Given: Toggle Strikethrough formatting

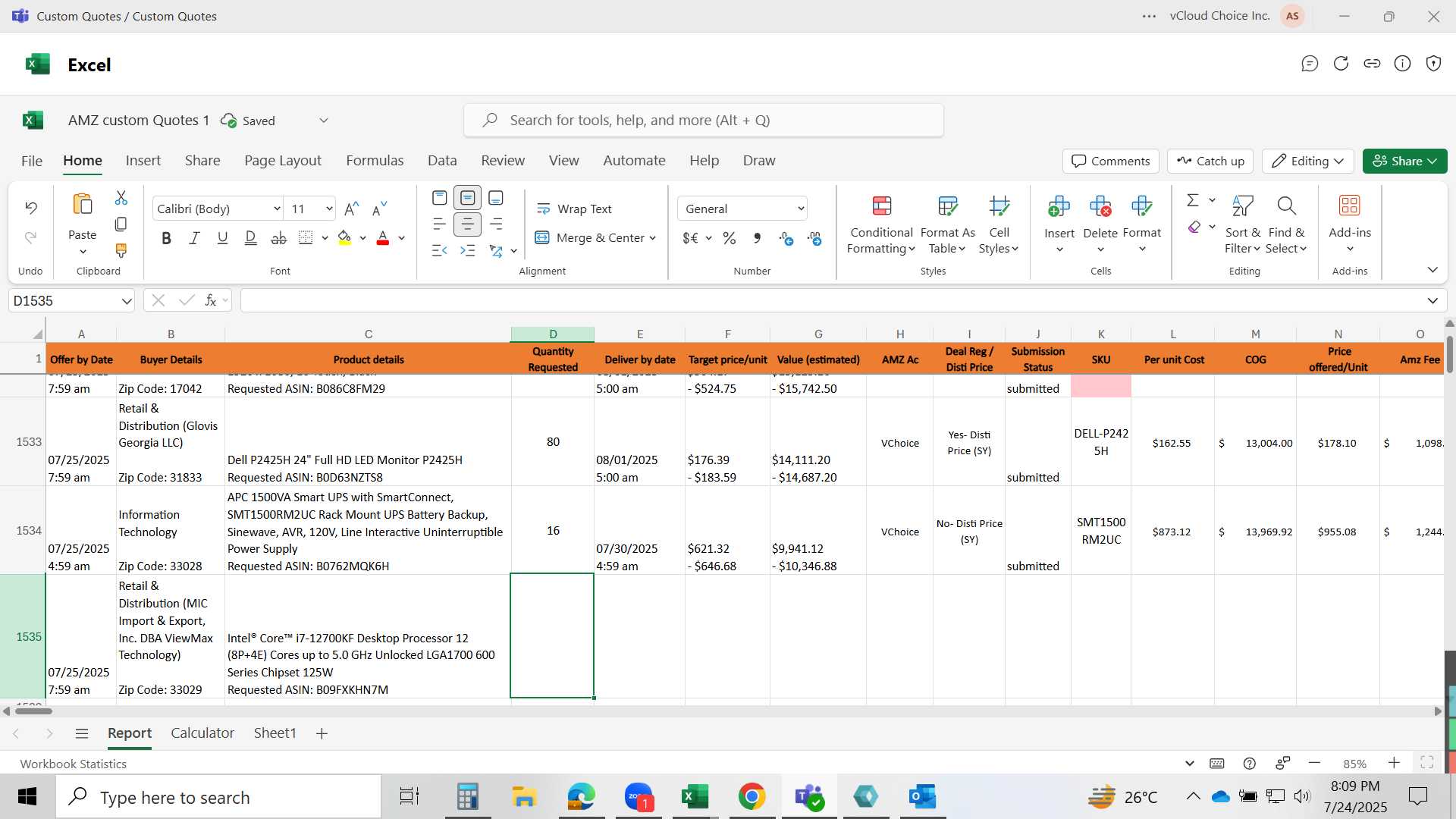Looking at the screenshot, I should click(279, 238).
